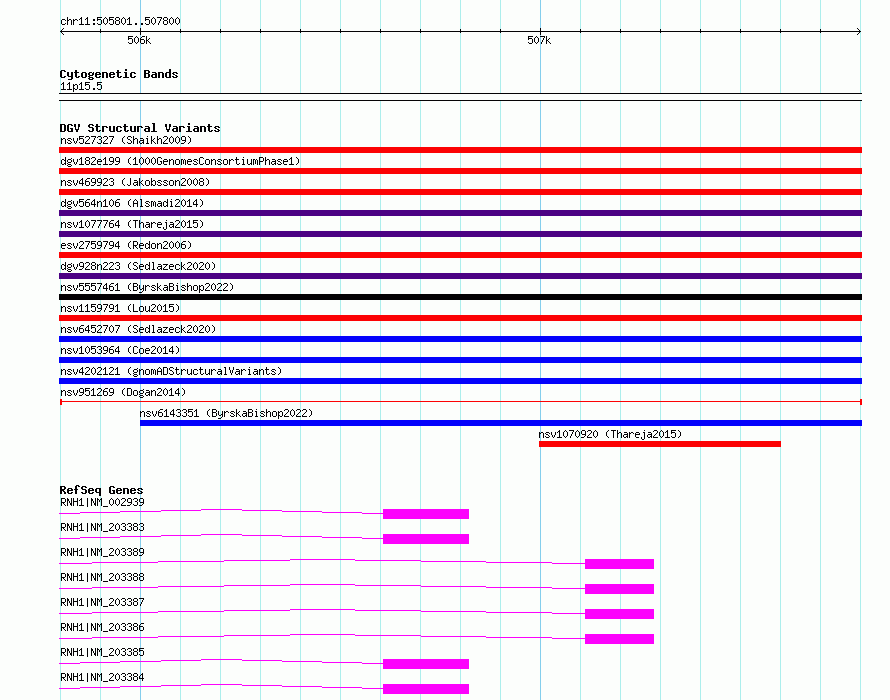The width and height of the screenshot is (890, 700).
Task: Click the ruler's right end arrow
Action: coord(859,32)
